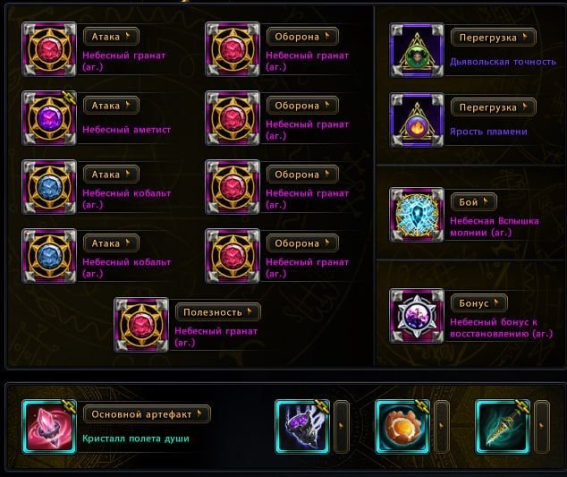Click the topmost Оборона button
Image resolution: width=567 pixels, height=477 pixels.
[x=302, y=37]
